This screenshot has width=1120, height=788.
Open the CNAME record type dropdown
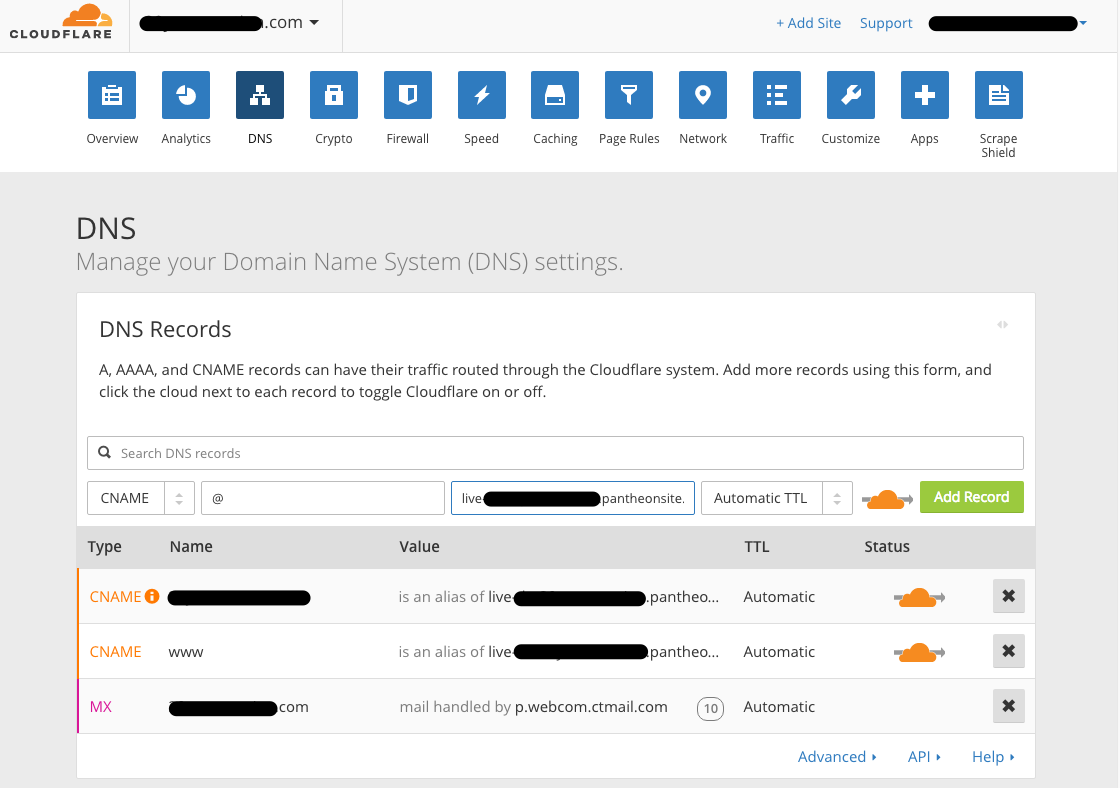click(x=141, y=498)
